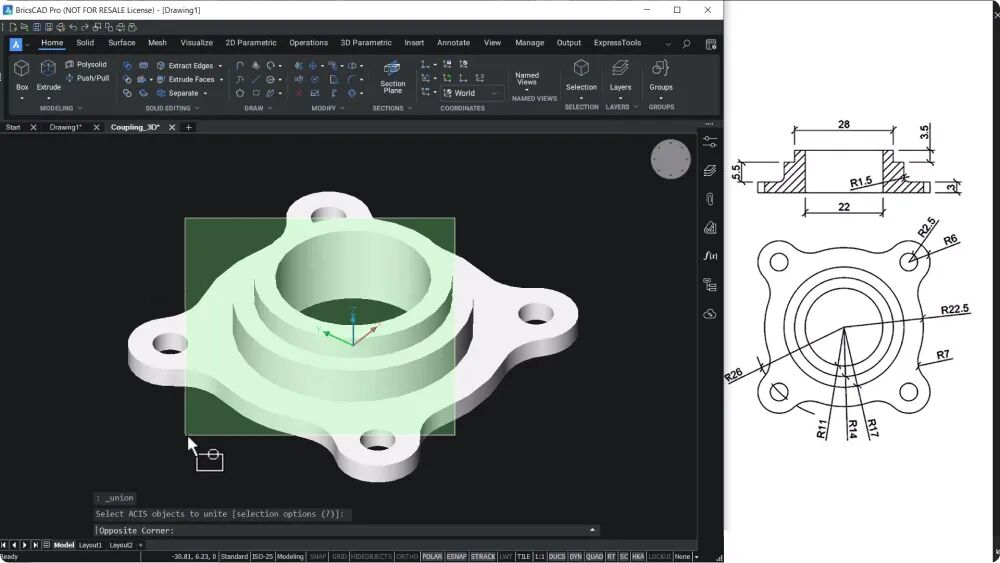Open the side panel Layers stack icon

[710, 170]
